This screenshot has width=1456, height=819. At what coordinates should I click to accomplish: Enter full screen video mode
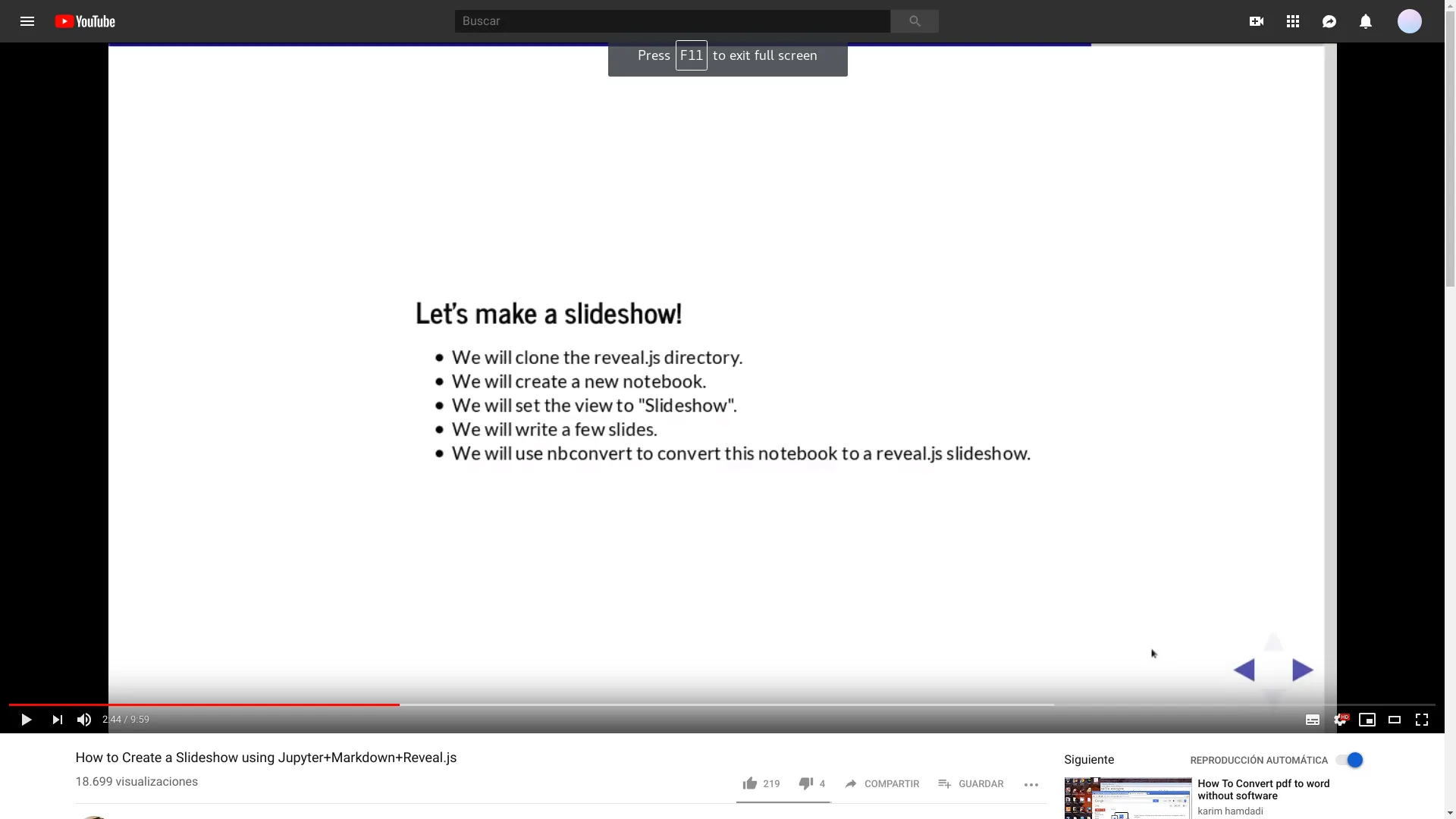coord(1422,720)
